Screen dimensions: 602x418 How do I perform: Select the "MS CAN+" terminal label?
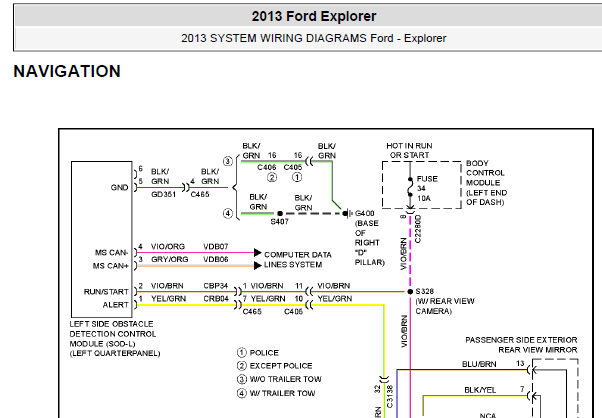click(111, 266)
